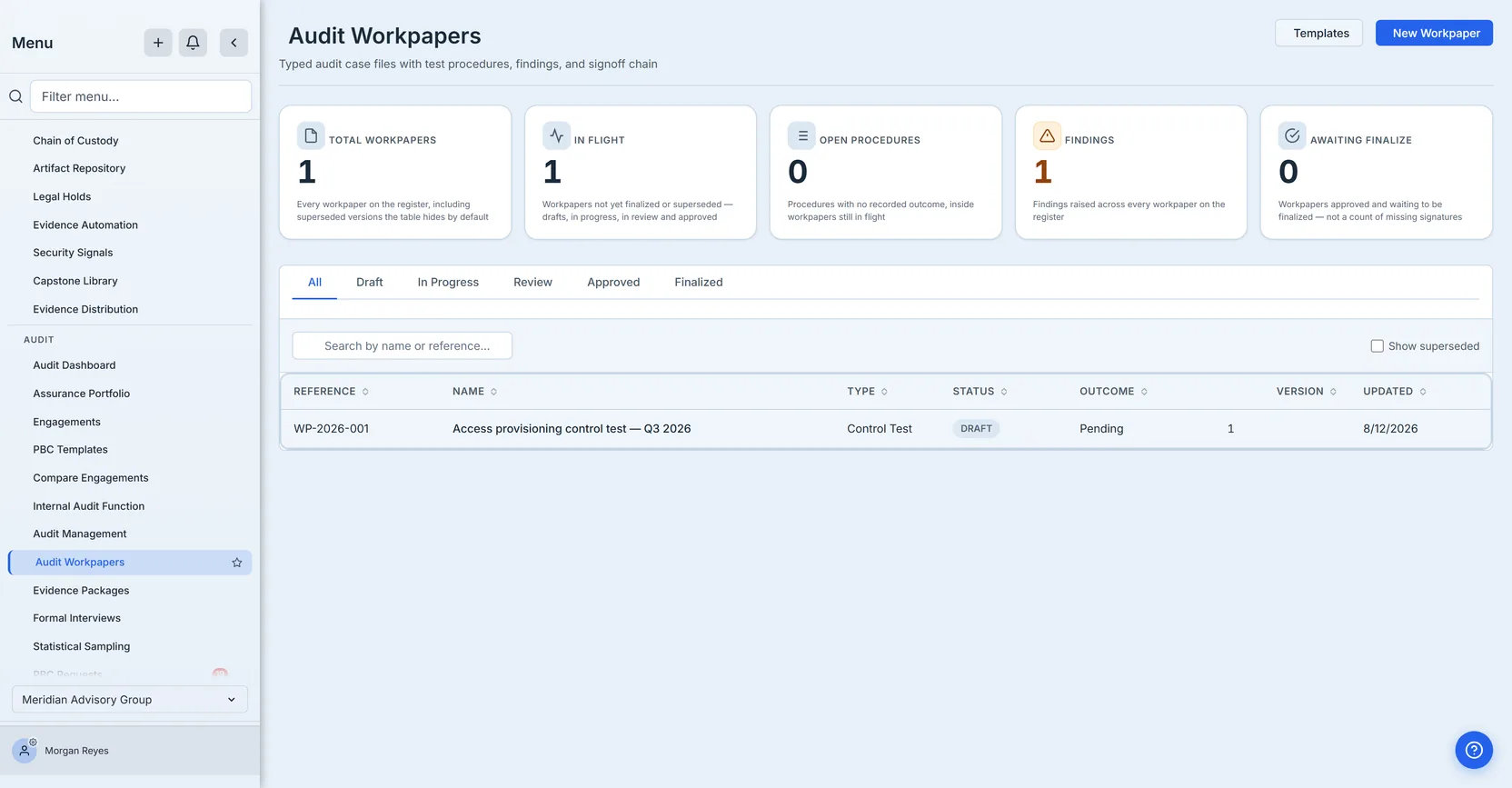Click the Total Workpapers document icon
The height and width of the screenshot is (788, 1512).
click(x=311, y=135)
